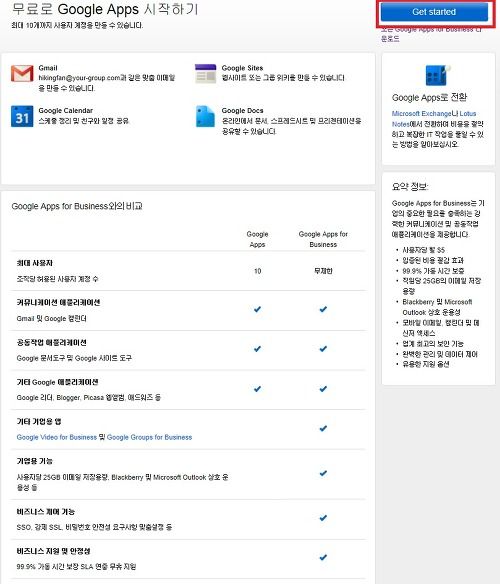Click the 기타 Google 애플리케이션 row title
Image resolution: width=500 pixels, height=584 pixels.
coord(57,382)
